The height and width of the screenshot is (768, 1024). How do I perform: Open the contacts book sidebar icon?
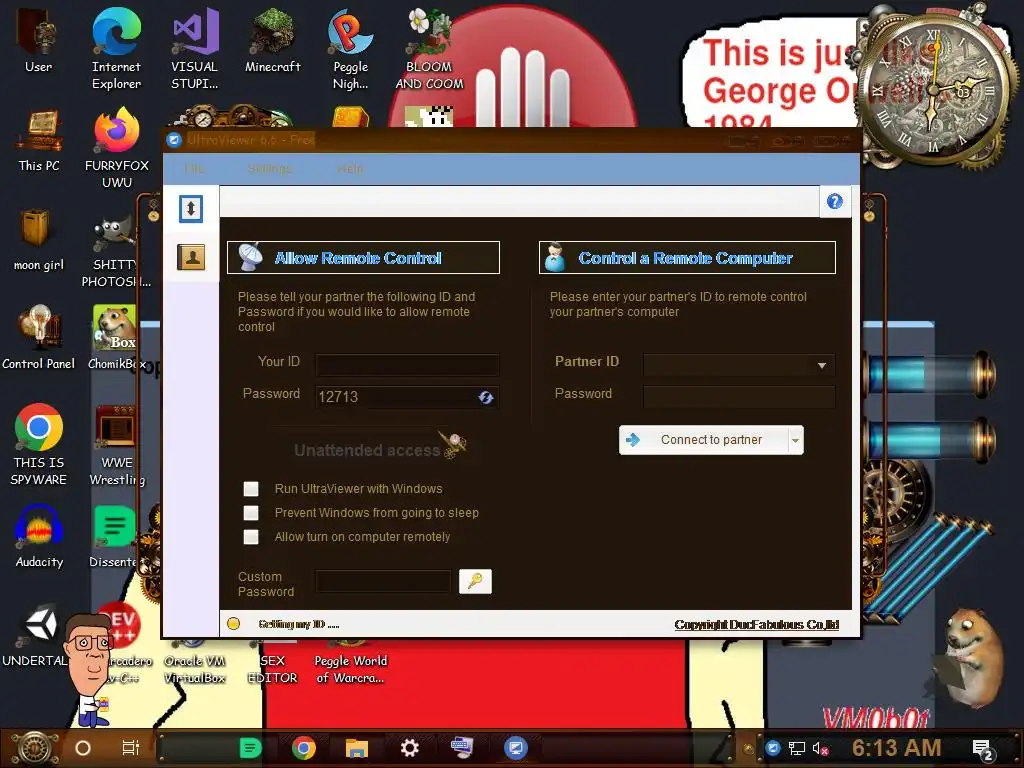pos(191,257)
